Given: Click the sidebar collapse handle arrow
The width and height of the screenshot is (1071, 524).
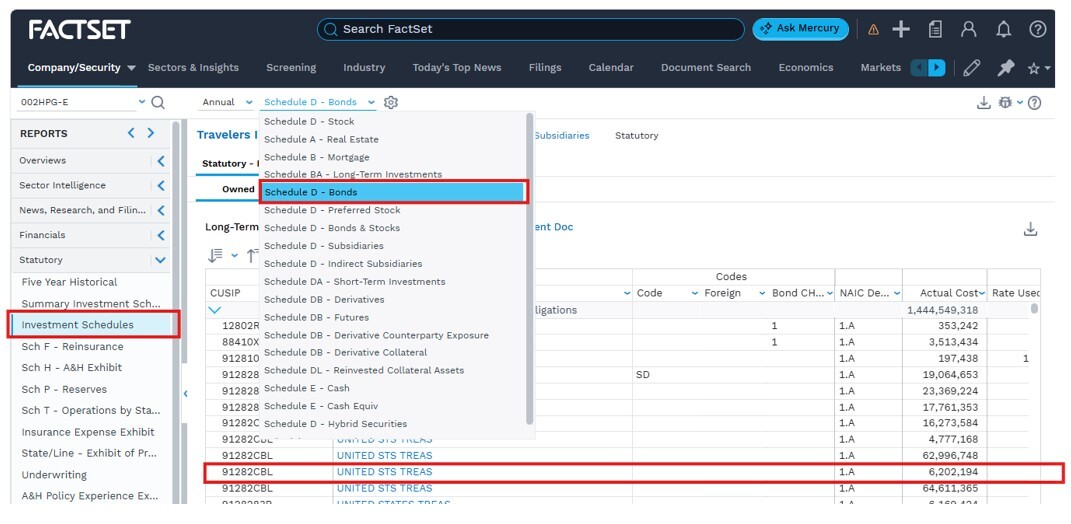Looking at the screenshot, I should coord(186,394).
